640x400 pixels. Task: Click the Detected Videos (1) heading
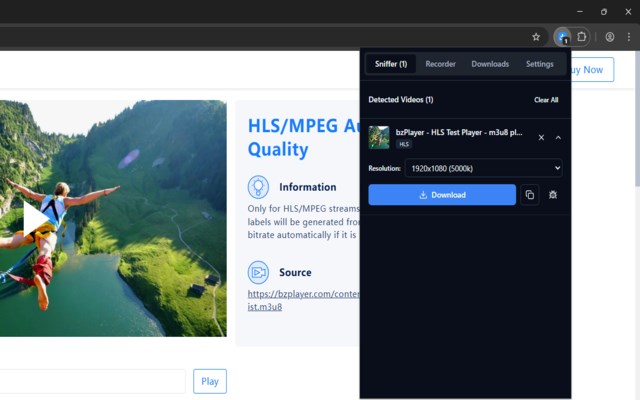[x=401, y=100]
